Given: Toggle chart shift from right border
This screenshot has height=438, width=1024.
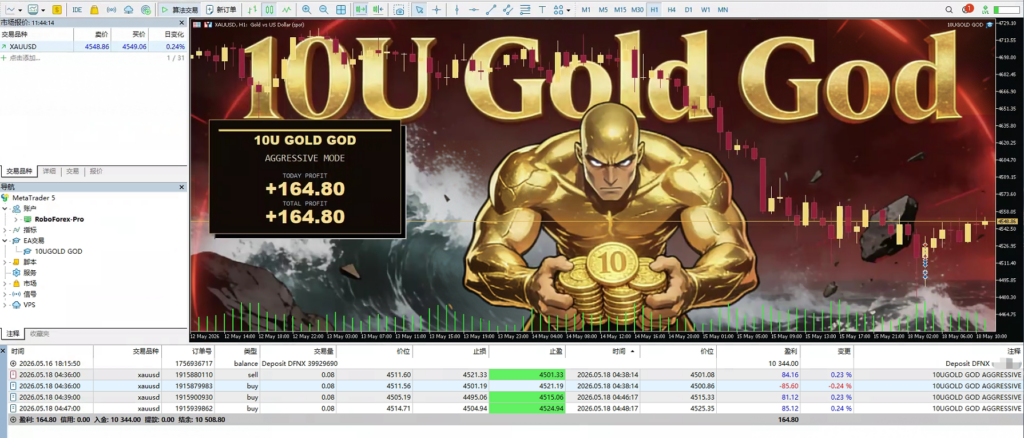Looking at the screenshot, I should 377,10.
